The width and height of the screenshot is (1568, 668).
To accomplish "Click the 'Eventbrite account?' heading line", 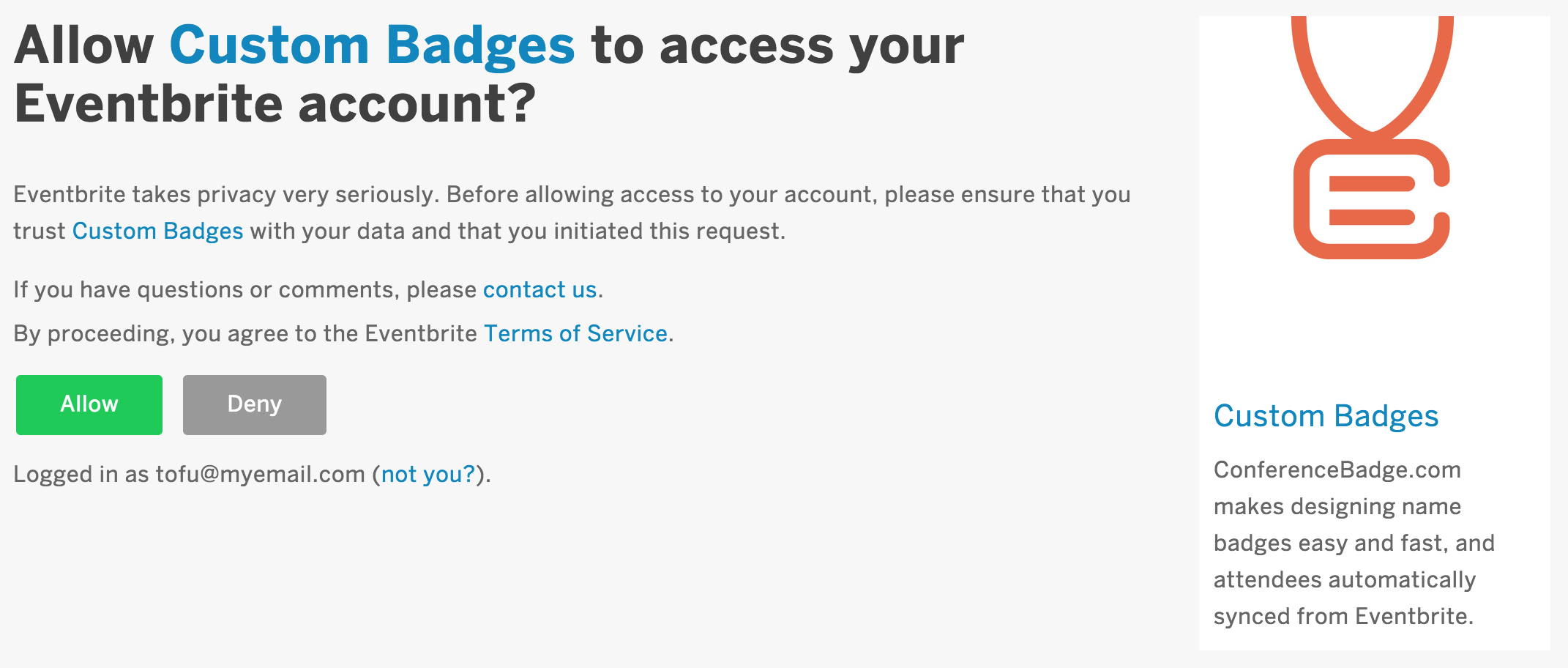I will tap(275, 104).
